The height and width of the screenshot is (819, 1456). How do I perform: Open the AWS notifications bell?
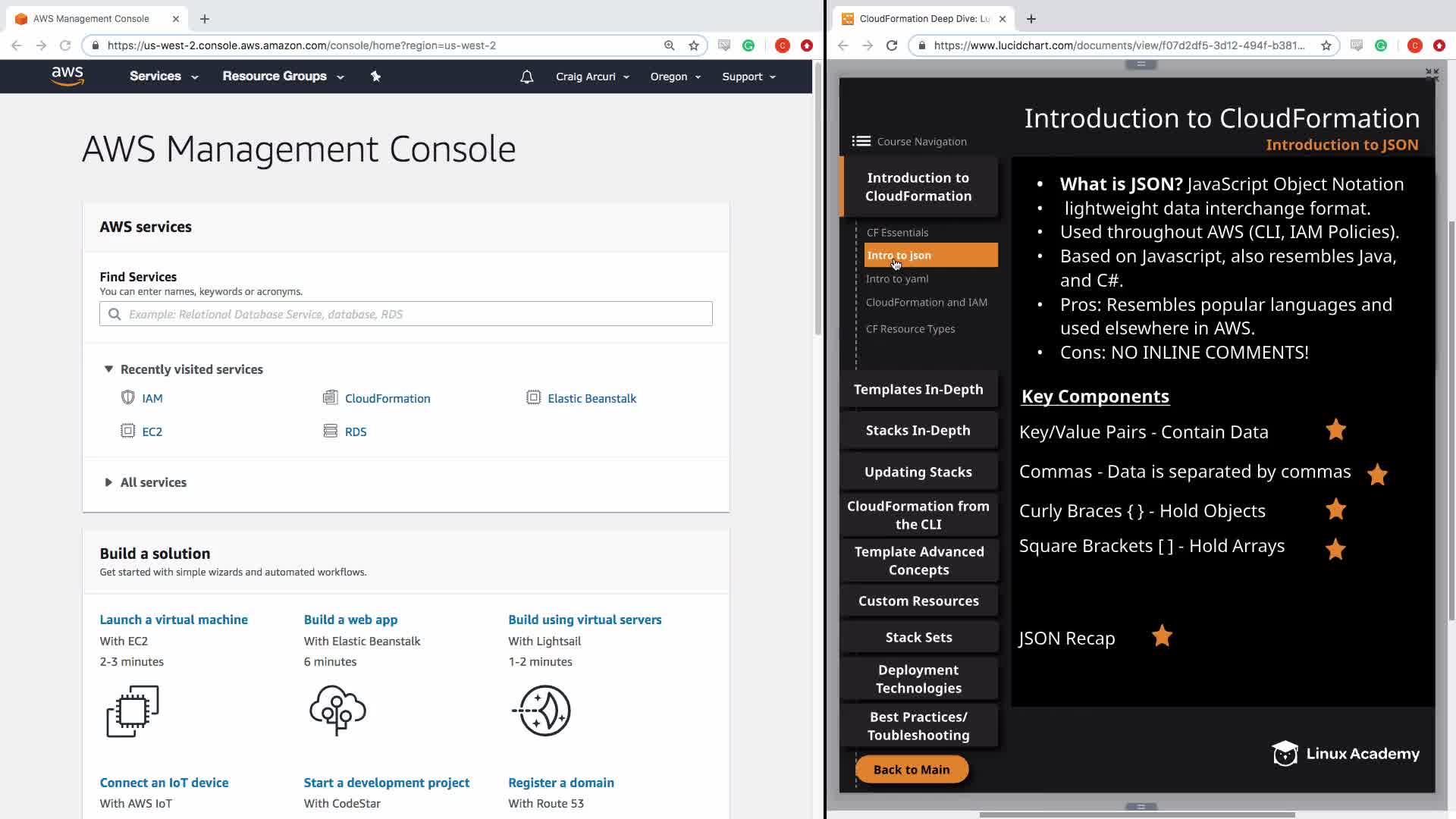[x=526, y=77]
